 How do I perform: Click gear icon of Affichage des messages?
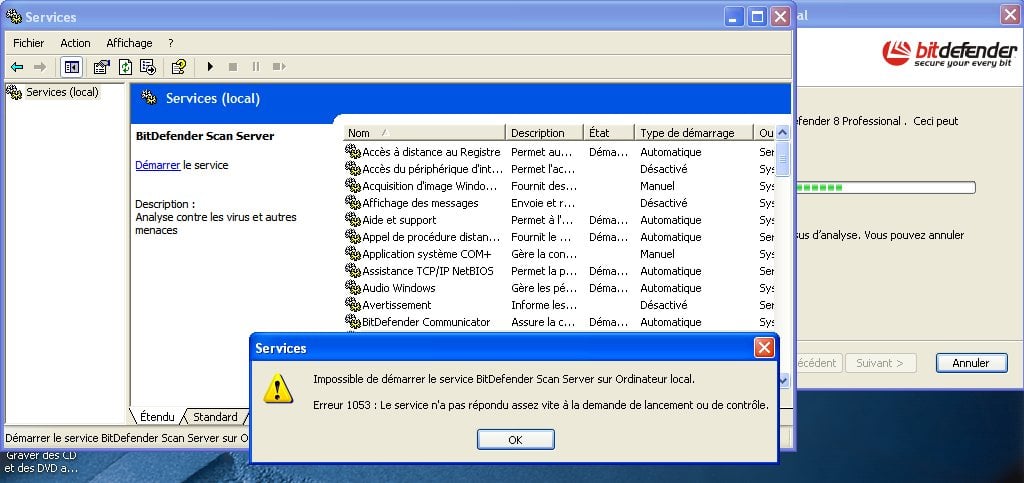click(x=353, y=202)
